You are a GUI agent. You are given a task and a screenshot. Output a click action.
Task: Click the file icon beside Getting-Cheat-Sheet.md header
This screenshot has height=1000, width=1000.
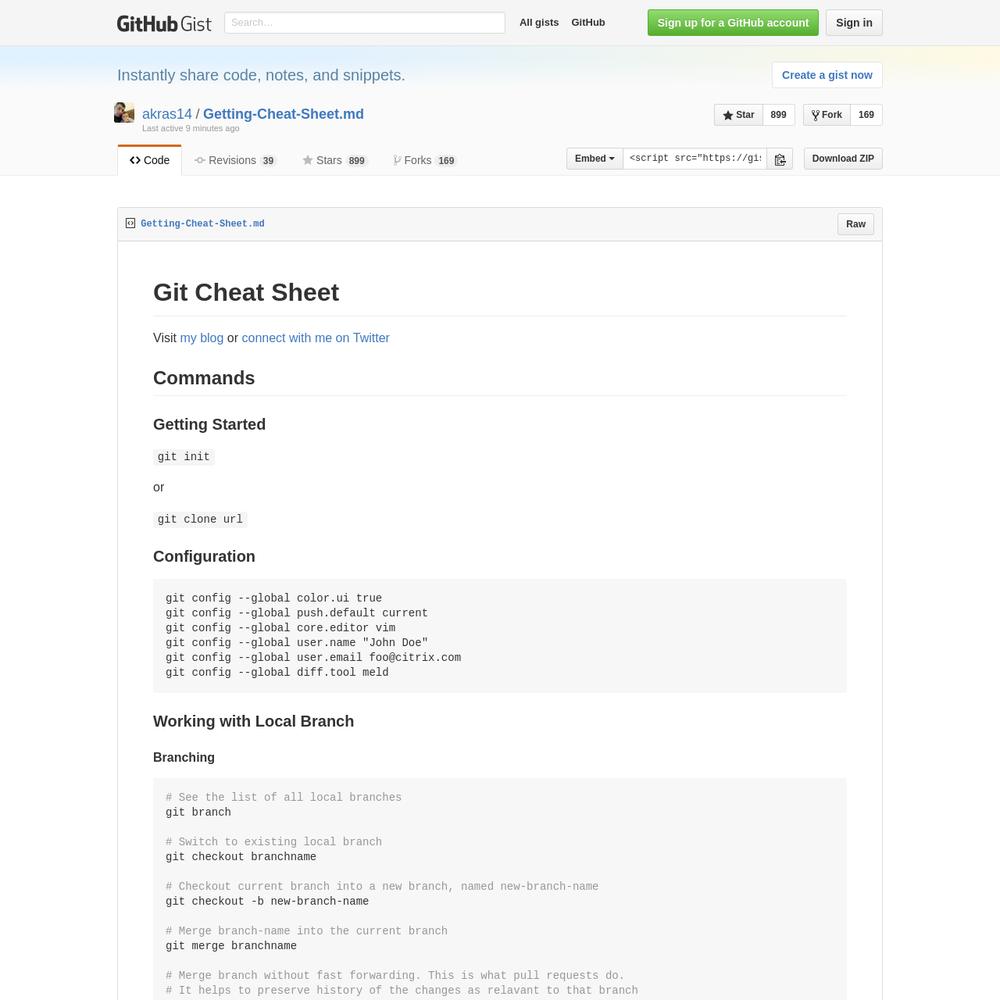point(130,224)
